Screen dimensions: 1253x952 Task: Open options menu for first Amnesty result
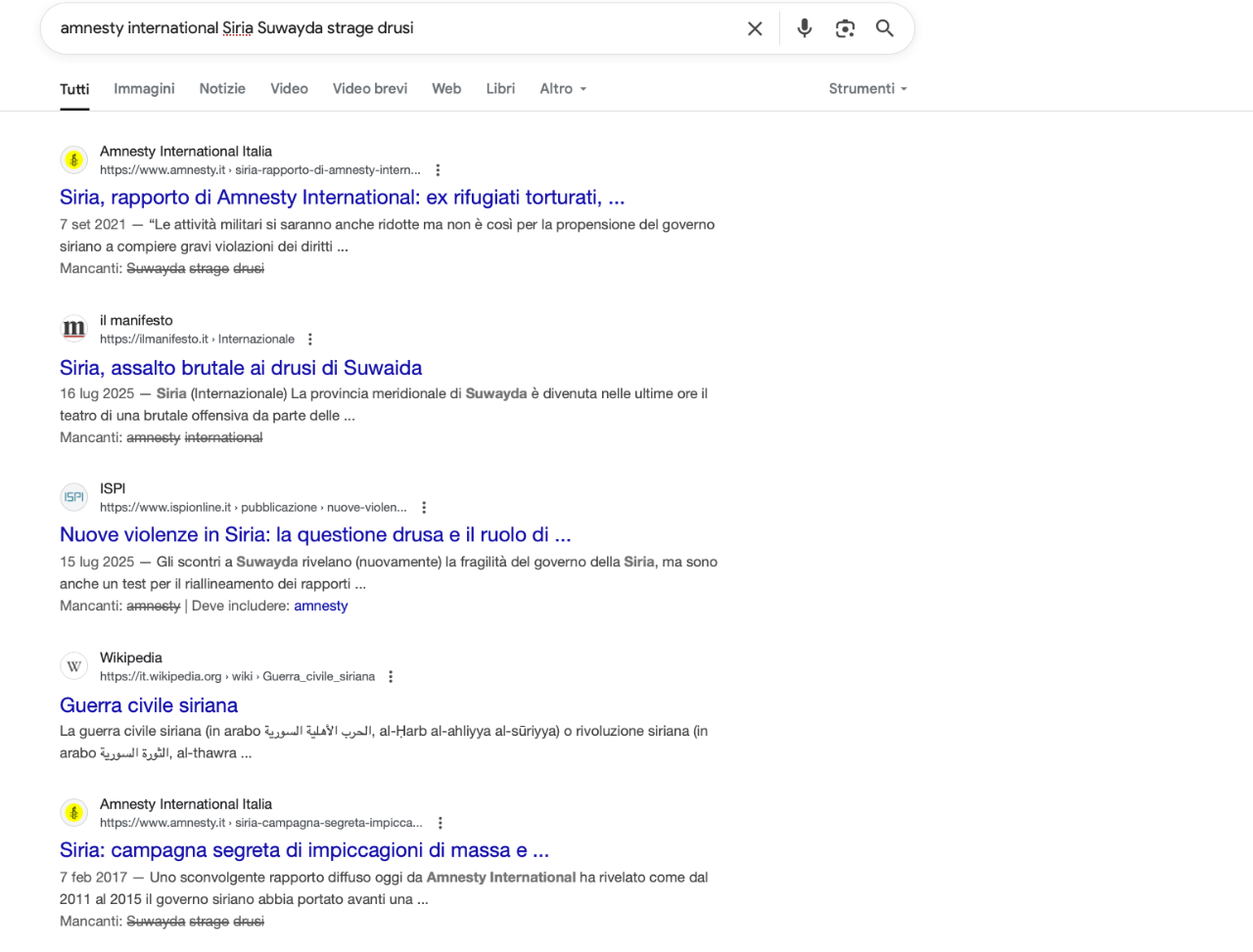coord(438,170)
